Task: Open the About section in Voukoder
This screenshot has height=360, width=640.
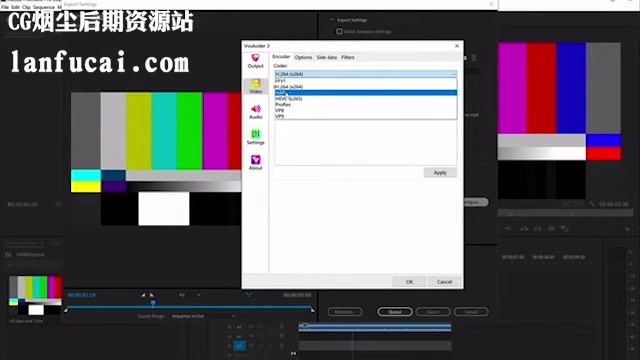Action: [256, 162]
